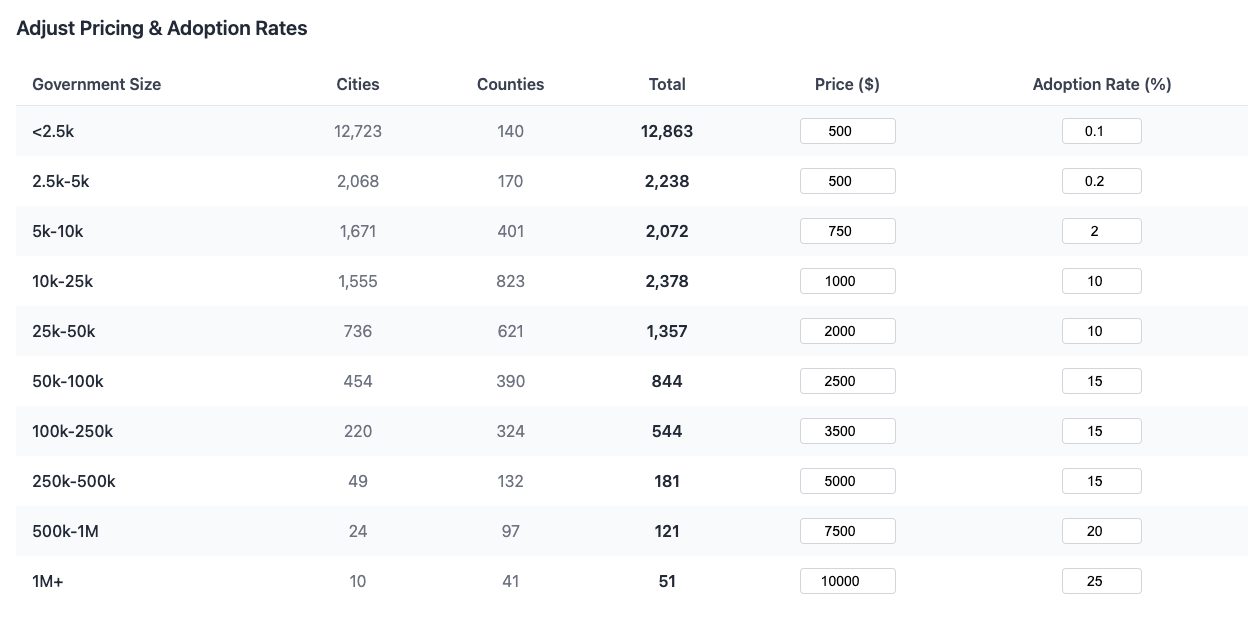Edit the 100k-250k adoption rate field
Screen dimensions: 1258x624
(1101, 431)
